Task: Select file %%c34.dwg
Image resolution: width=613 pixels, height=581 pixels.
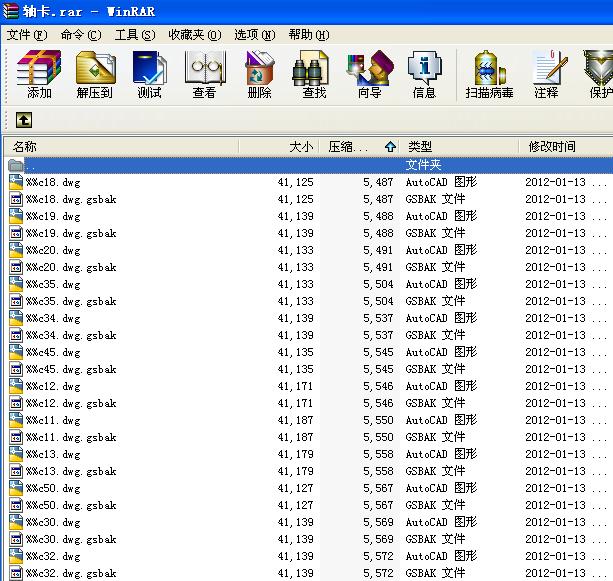Action: point(53,318)
